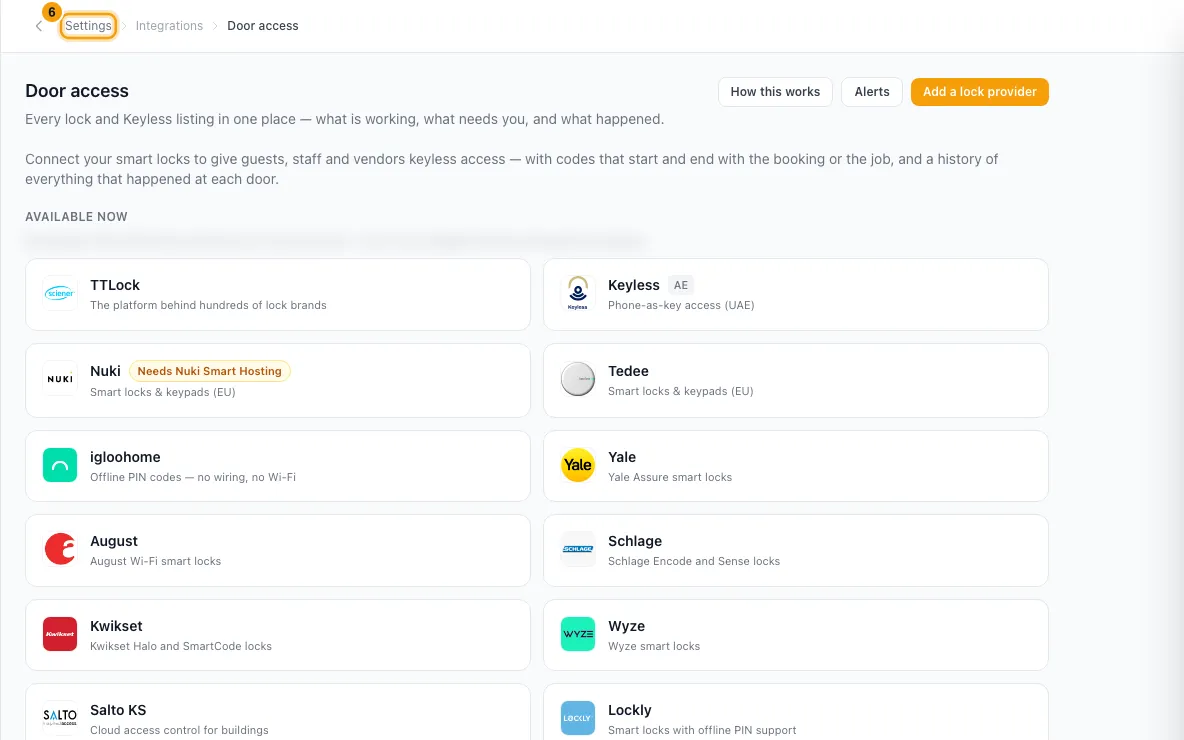The height and width of the screenshot is (740, 1184).
Task: Click the AVAILABLE NOW section heading
Action: pyautogui.click(x=76, y=217)
